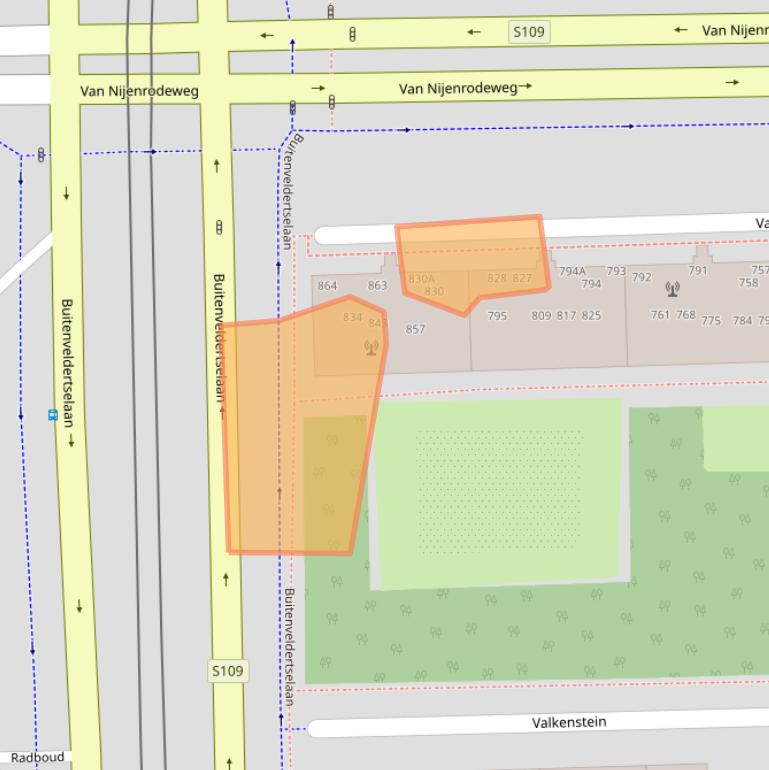Select the antenna icon near house number 792
Image resolution: width=769 pixels, height=770 pixels.
pyautogui.click(x=672, y=289)
